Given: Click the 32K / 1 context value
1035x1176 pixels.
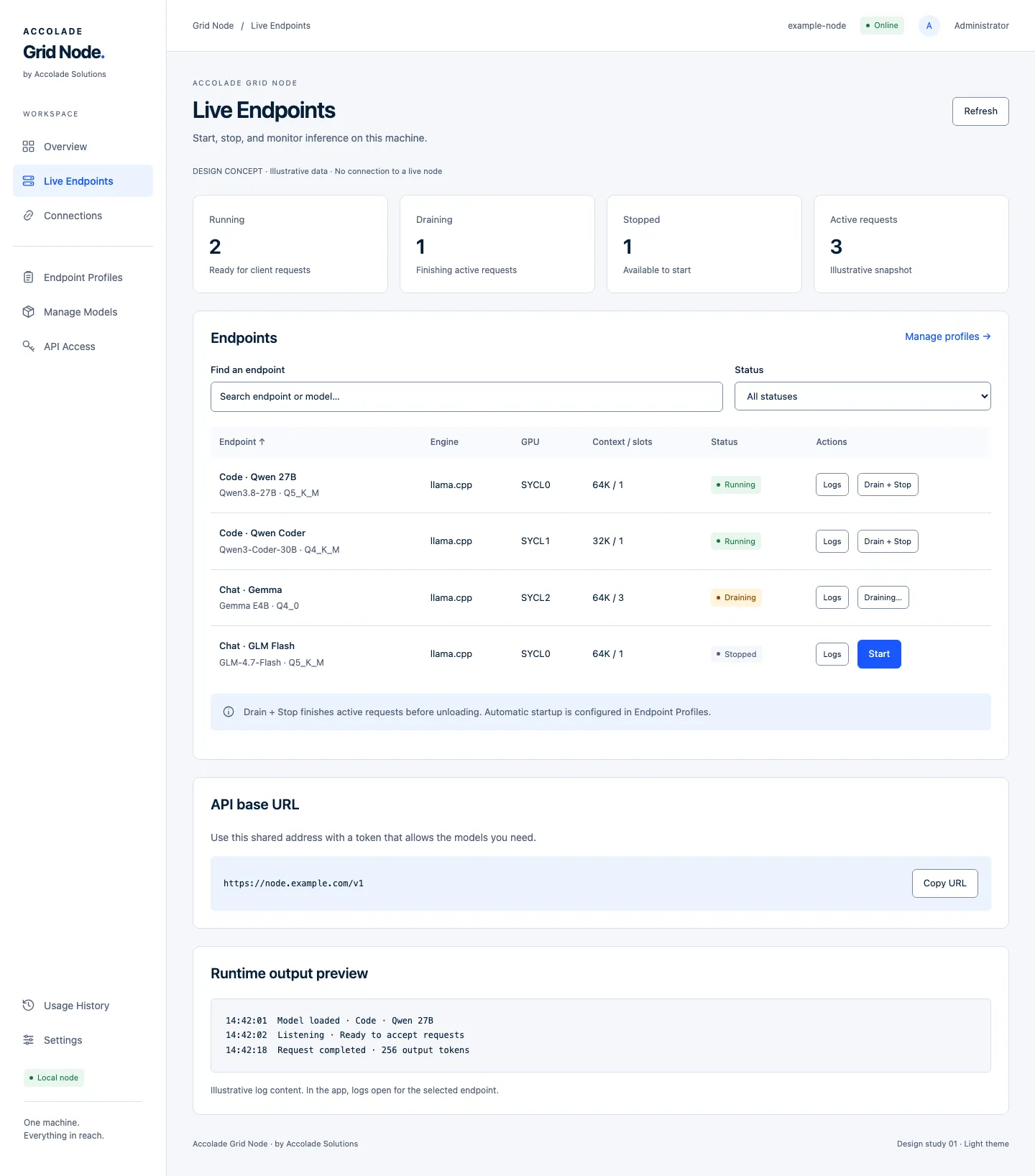Looking at the screenshot, I should click(608, 541).
